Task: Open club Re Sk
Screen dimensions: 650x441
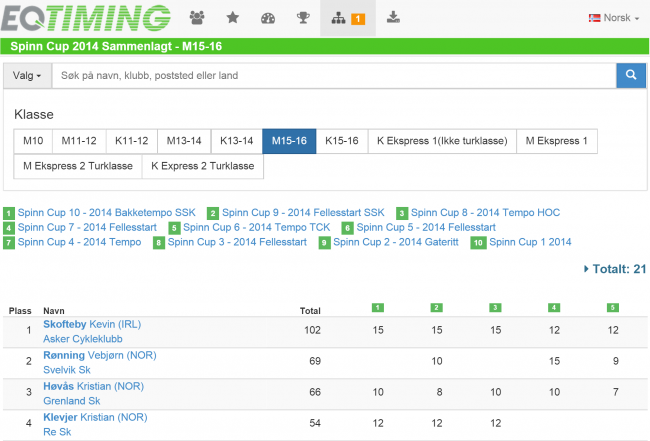Action: (57, 432)
